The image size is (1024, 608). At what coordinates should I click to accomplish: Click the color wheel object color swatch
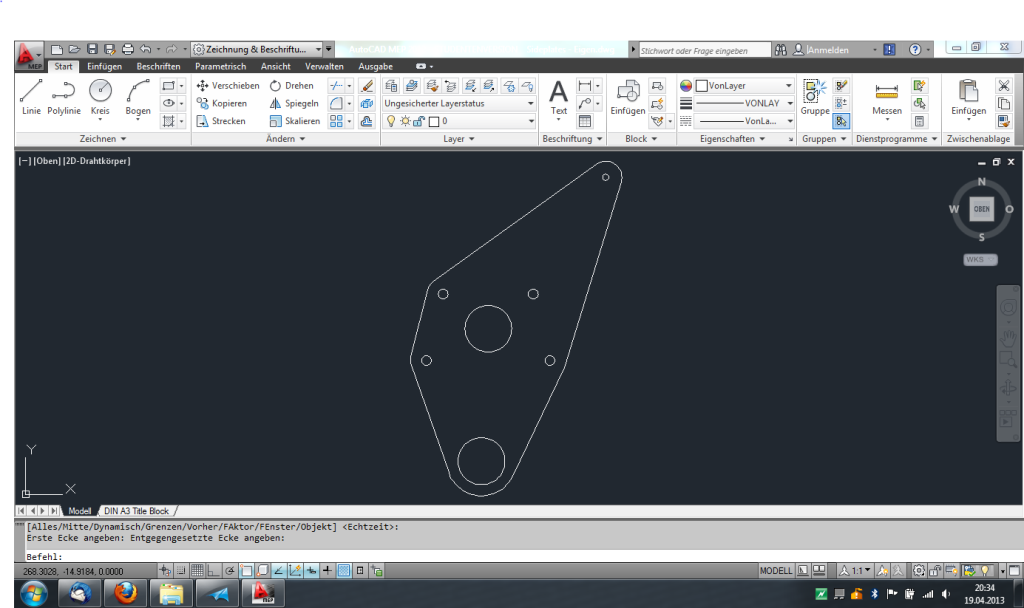coord(686,86)
